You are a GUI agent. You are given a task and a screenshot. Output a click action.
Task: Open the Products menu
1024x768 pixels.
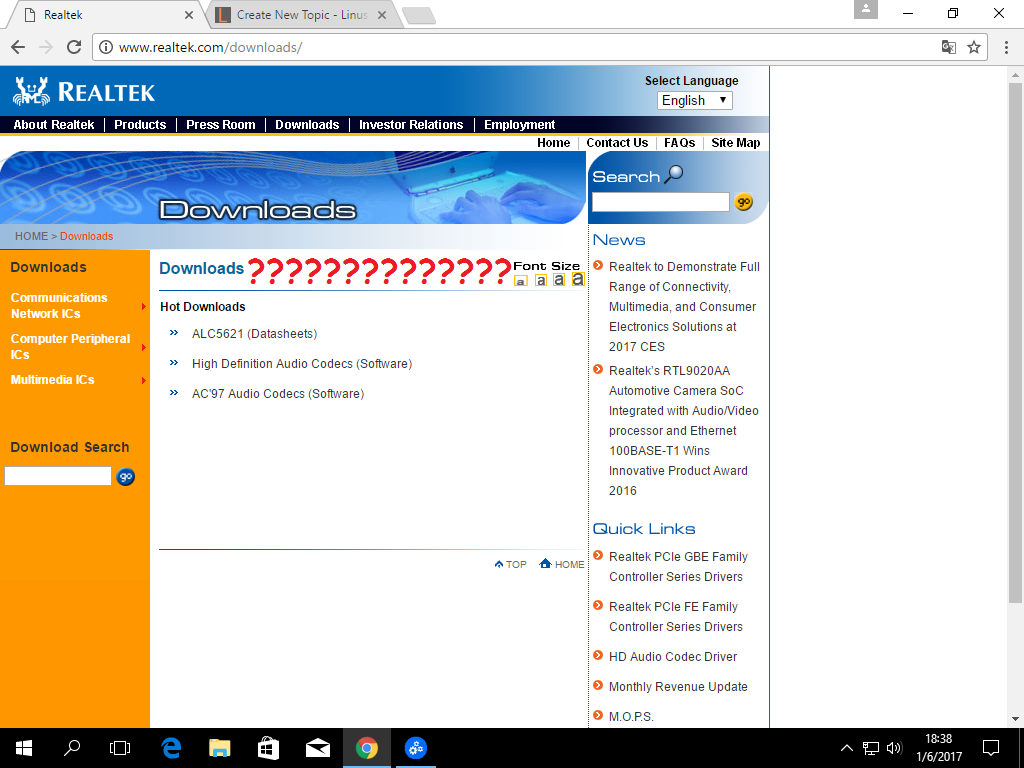coord(140,125)
